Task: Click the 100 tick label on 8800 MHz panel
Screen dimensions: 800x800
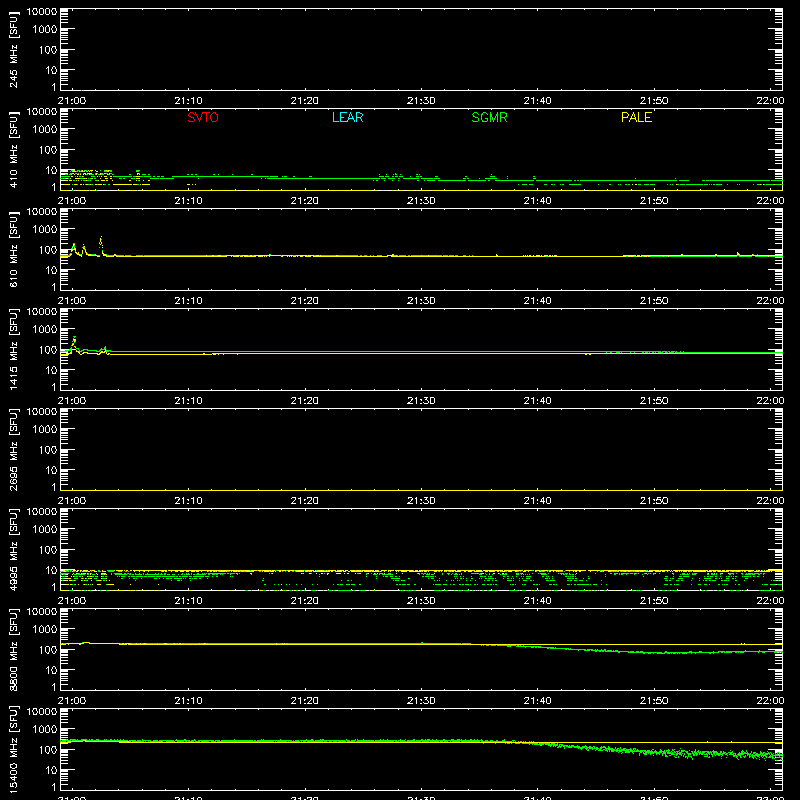Action: point(48,650)
